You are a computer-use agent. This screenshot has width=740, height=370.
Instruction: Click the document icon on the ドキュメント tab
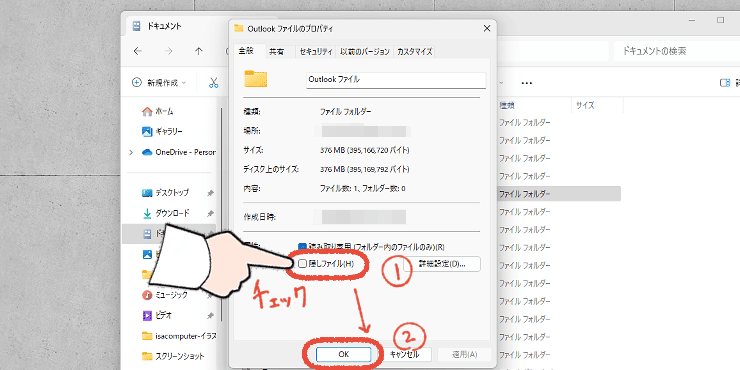pos(136,26)
